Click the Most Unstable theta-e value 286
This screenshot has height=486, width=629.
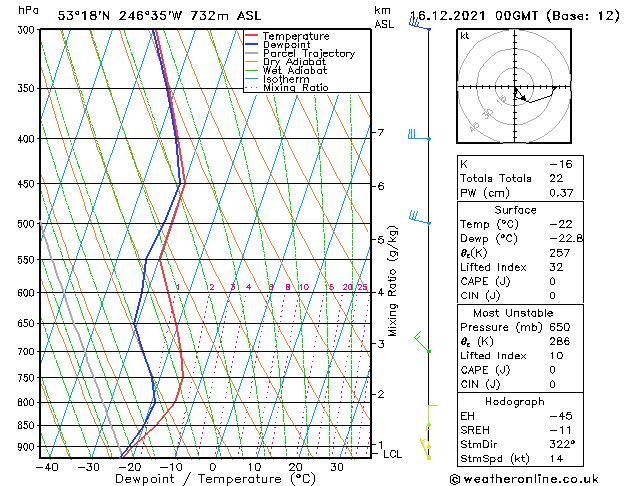click(560, 341)
